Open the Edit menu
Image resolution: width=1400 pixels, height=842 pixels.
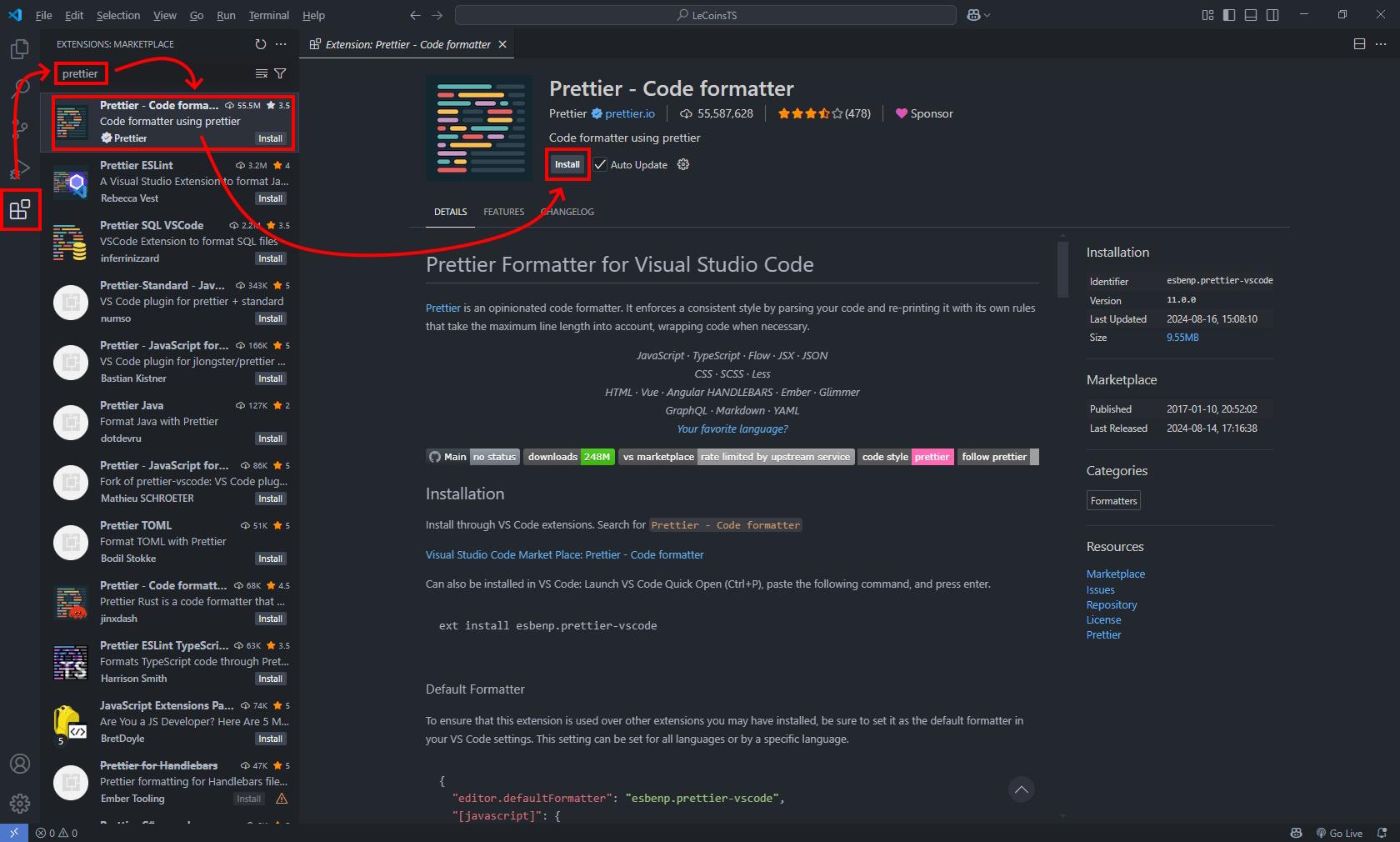[74, 15]
